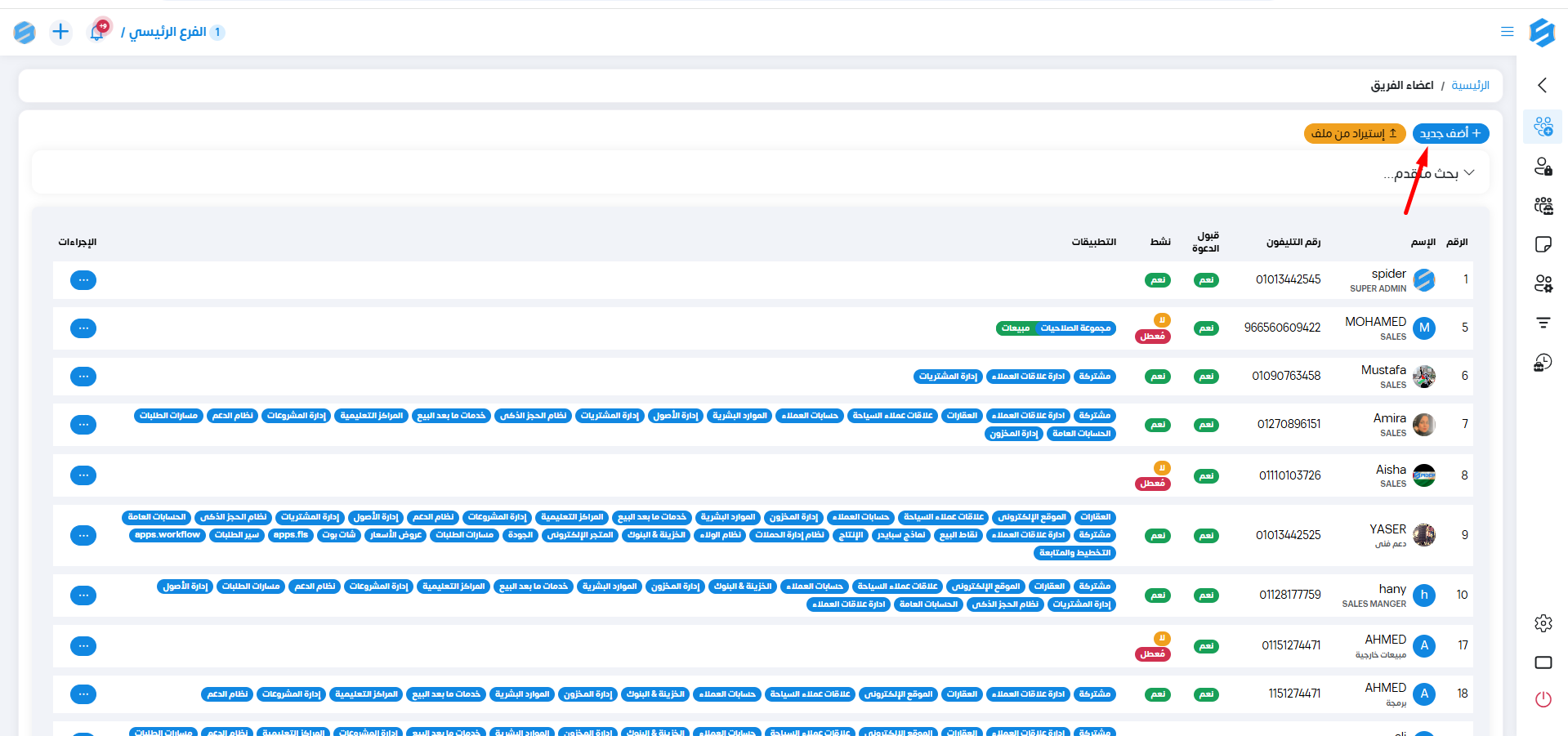Select the main branch 'الفرع الرئيسي' label

pyautogui.click(x=168, y=32)
